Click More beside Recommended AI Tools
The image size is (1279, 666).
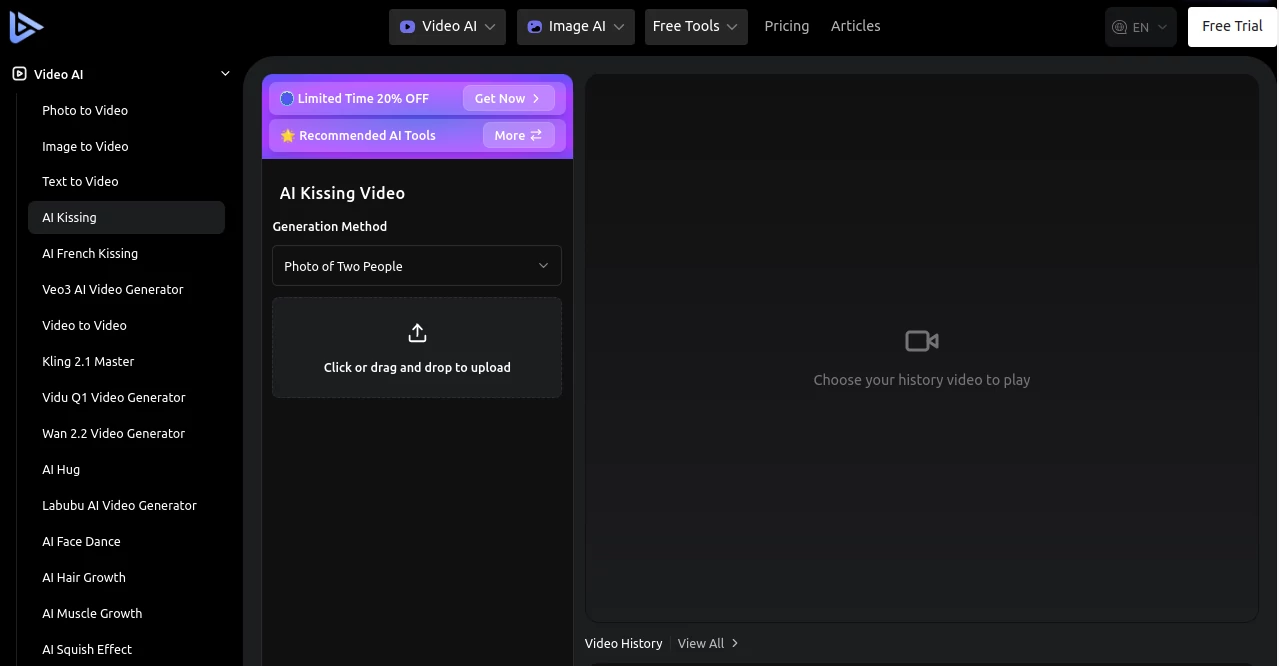pyautogui.click(x=518, y=135)
